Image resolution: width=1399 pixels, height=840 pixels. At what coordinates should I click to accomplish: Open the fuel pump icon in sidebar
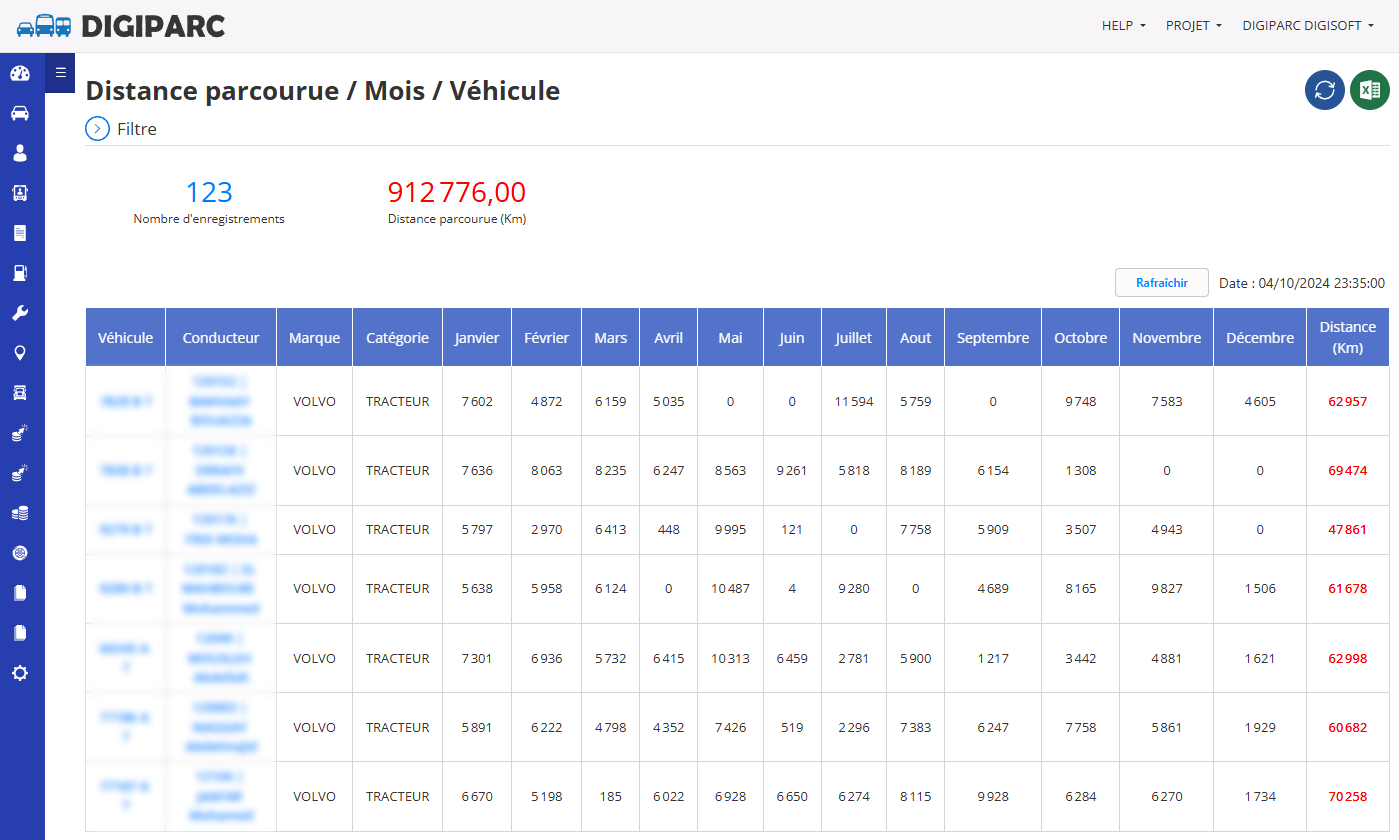point(20,273)
